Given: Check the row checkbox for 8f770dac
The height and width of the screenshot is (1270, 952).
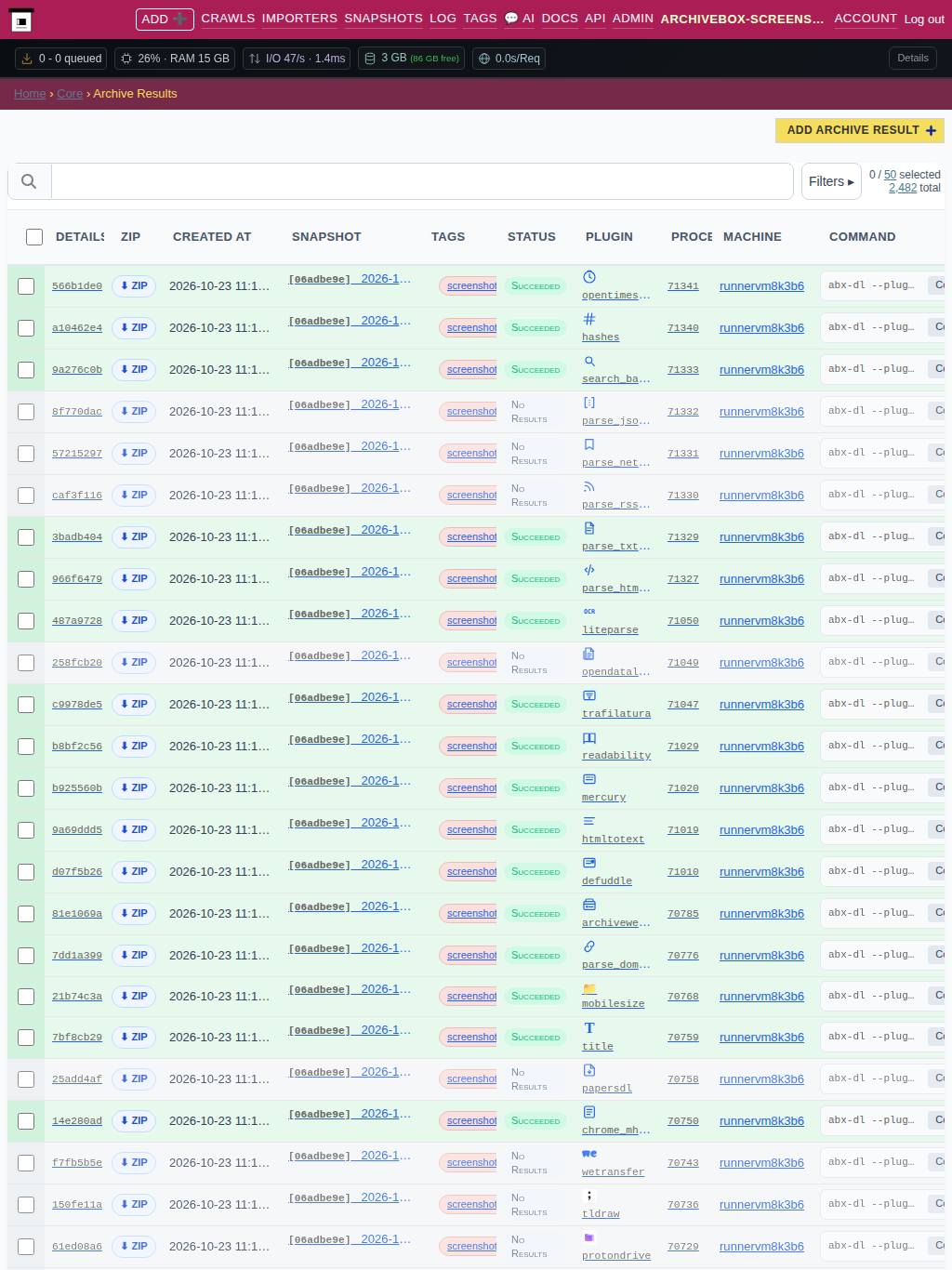Looking at the screenshot, I should coord(26,412).
